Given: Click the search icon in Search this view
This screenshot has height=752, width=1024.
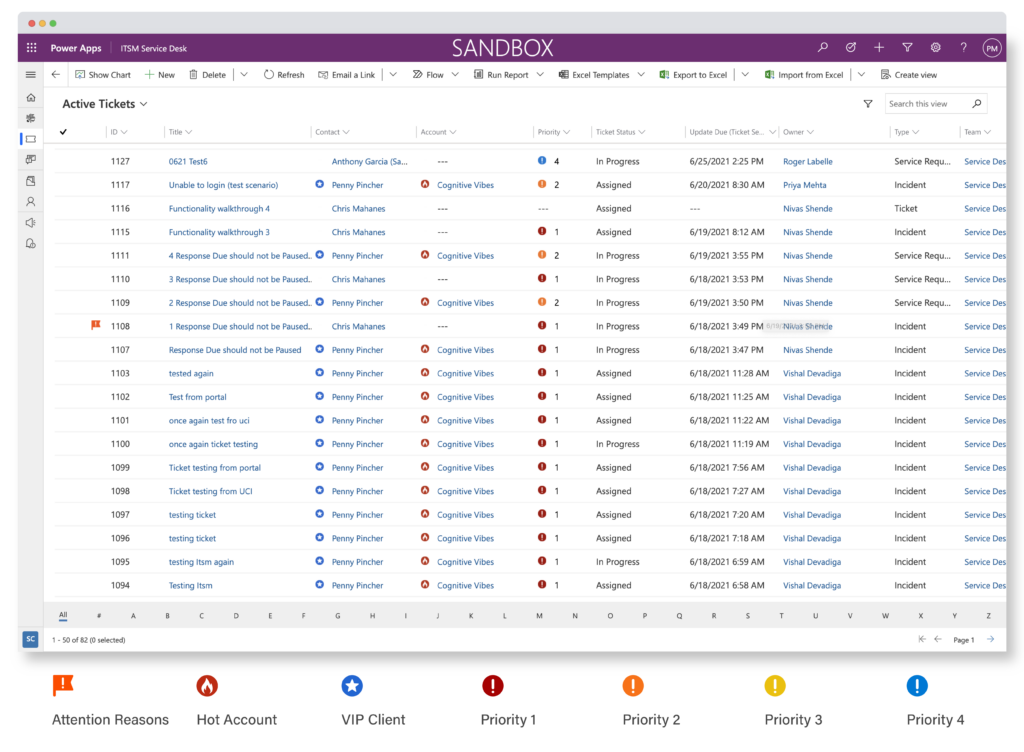Looking at the screenshot, I should pyautogui.click(x=977, y=104).
